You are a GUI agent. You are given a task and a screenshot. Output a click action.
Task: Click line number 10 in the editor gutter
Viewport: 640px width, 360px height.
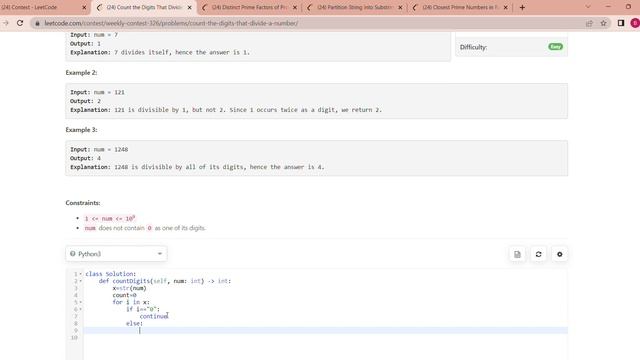pos(74,338)
